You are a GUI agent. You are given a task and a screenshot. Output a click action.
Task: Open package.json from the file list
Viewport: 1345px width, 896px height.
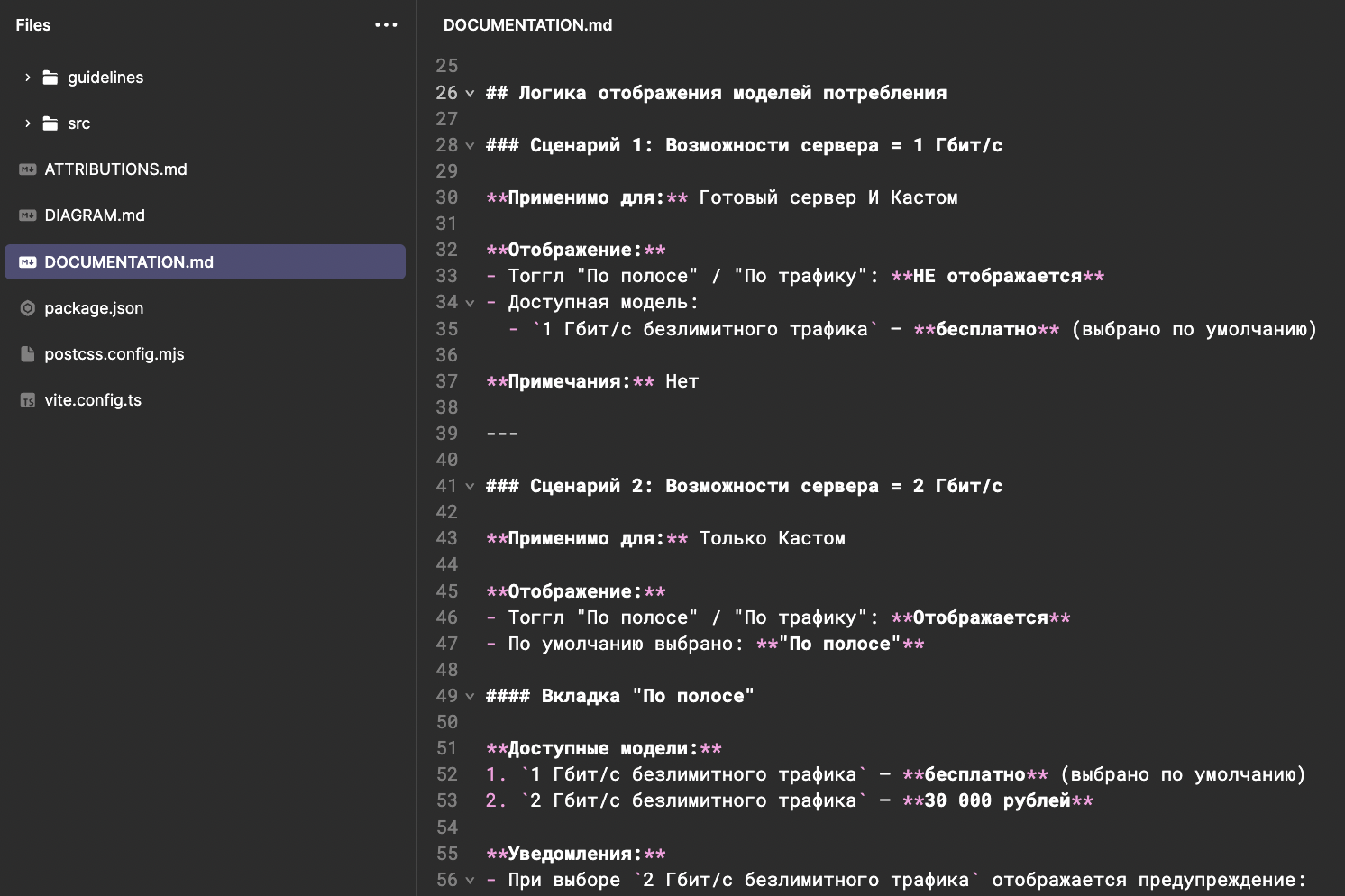94,307
